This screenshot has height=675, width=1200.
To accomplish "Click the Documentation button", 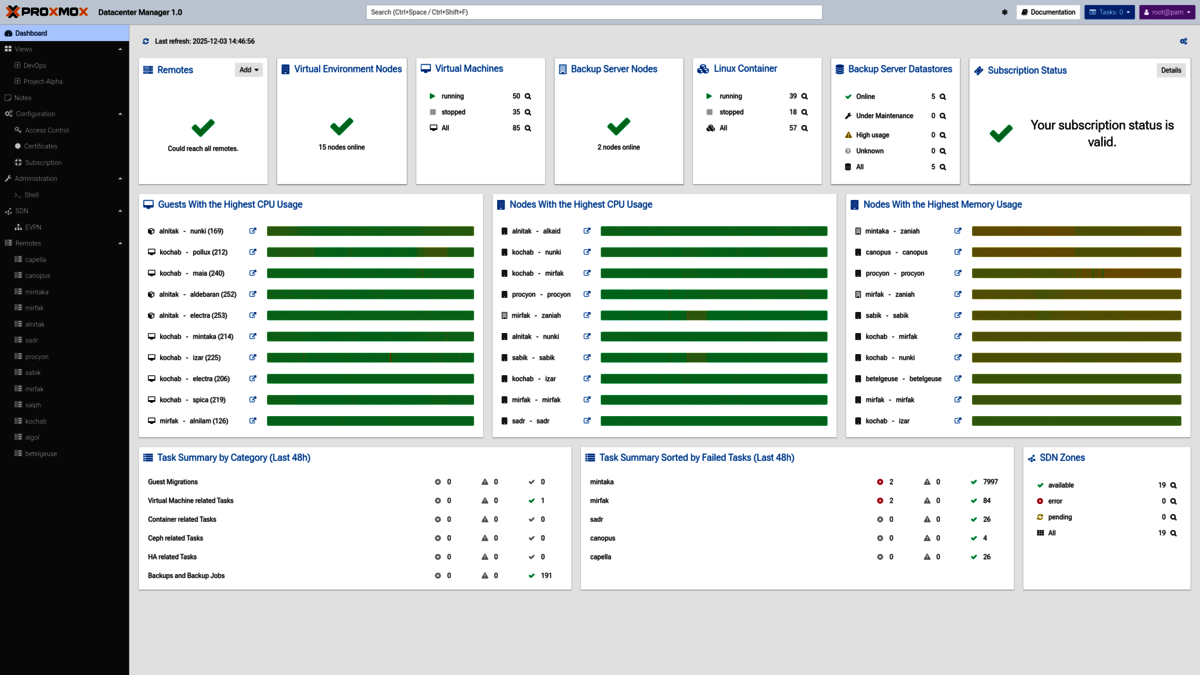I will point(1048,13).
